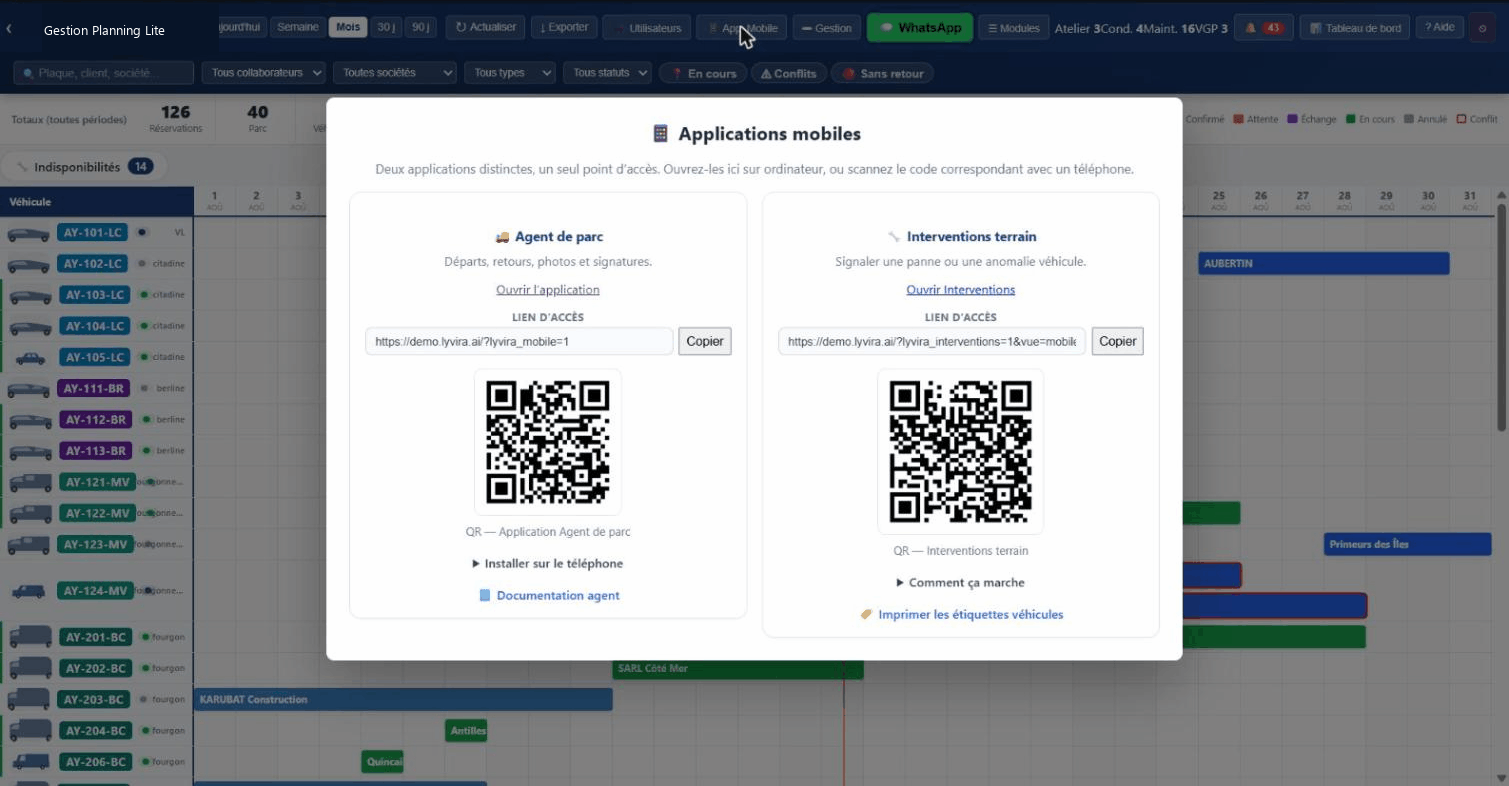
Task: Click the vehicle icon for AY-101-LC
Action: click(x=28, y=233)
